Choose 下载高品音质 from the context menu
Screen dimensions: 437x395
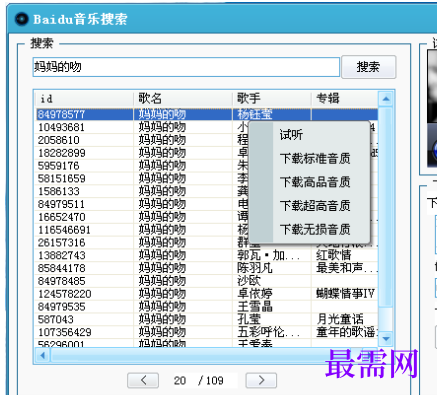coord(315,182)
